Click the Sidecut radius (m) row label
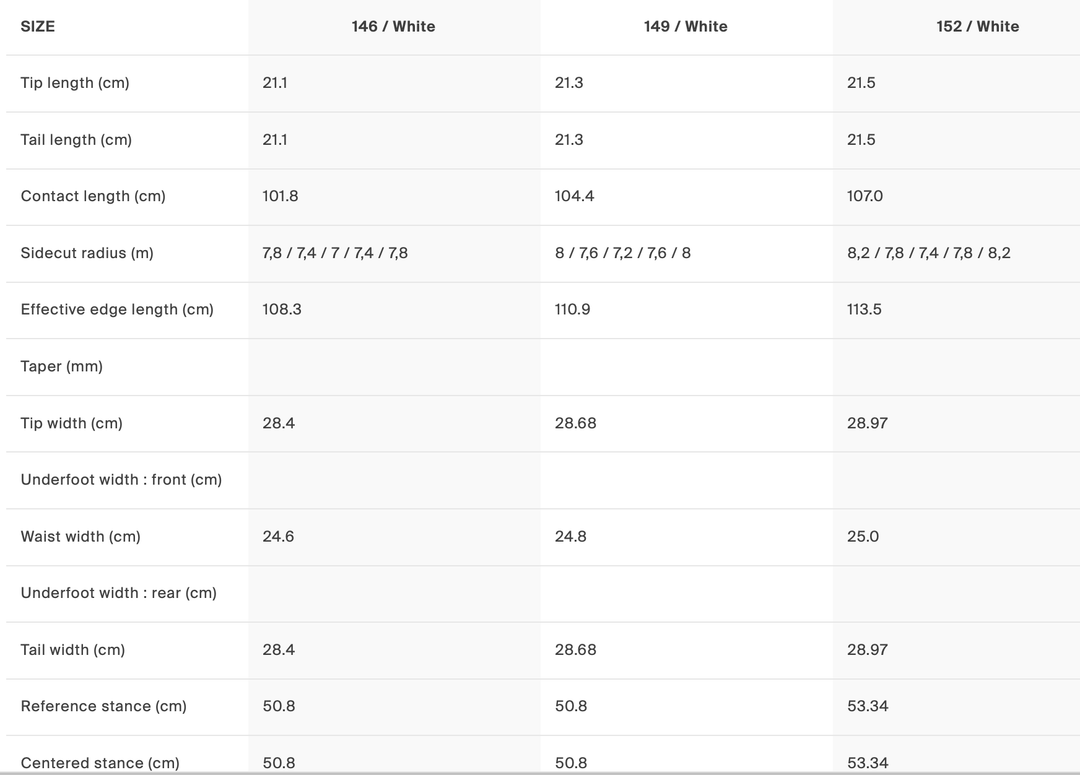The height and width of the screenshot is (775, 1080). tap(87, 253)
